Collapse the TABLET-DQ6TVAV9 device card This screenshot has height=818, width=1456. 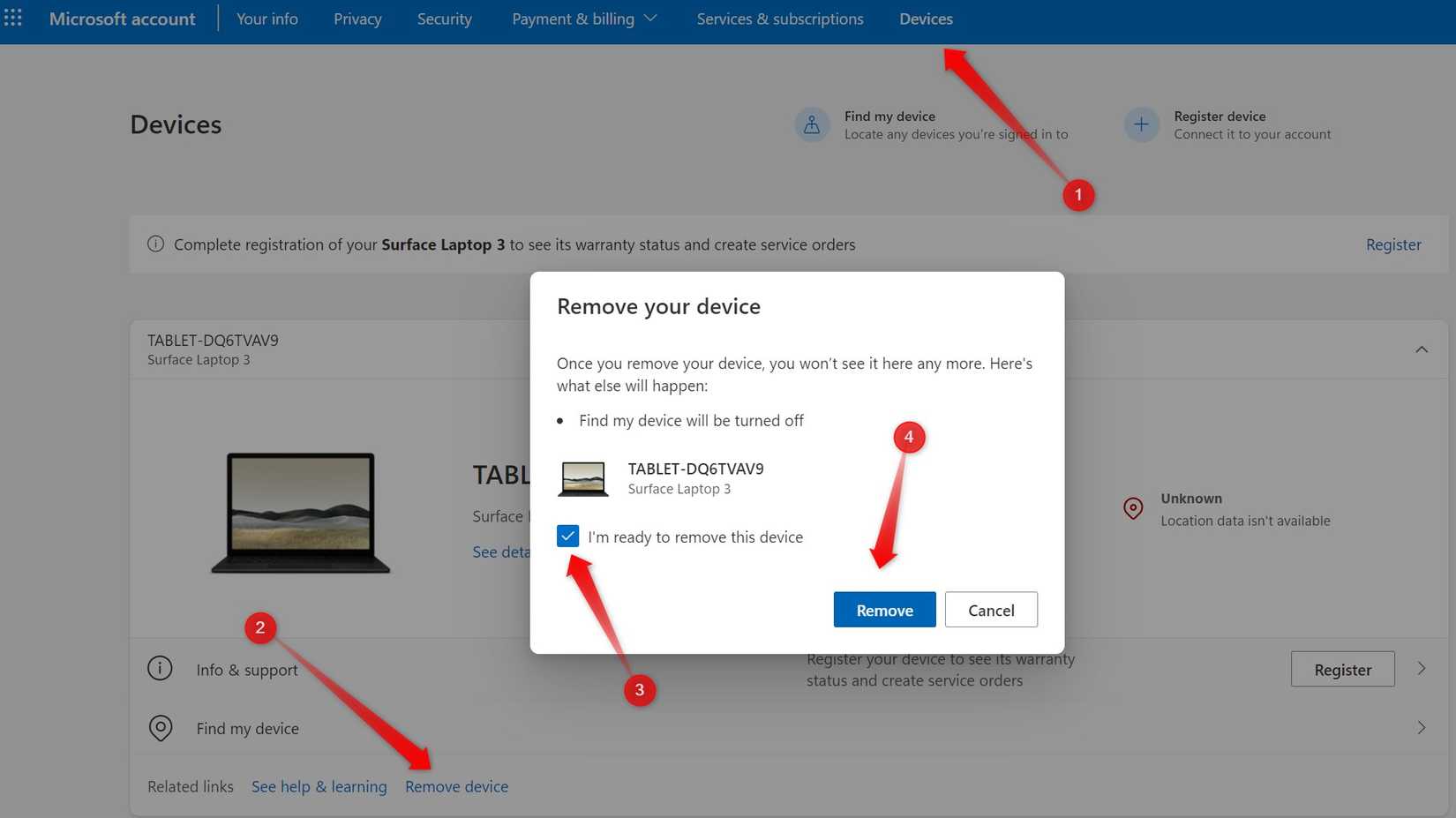[1422, 349]
